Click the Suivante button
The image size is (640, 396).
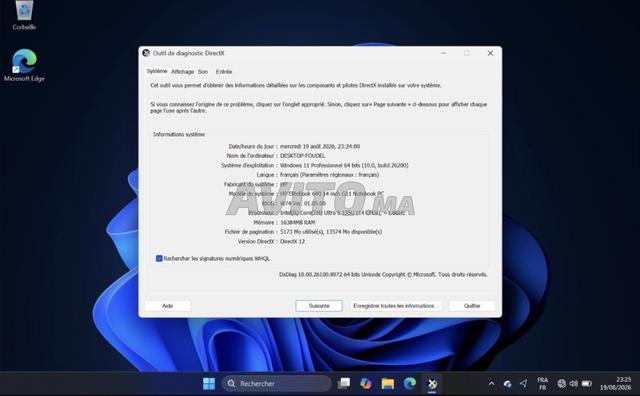319,306
